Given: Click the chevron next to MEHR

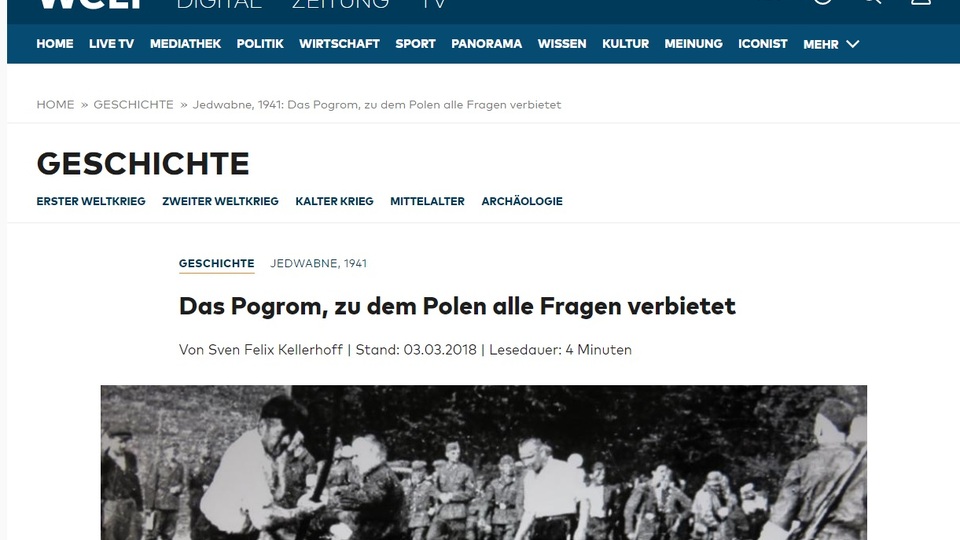Looking at the screenshot, I should point(853,44).
